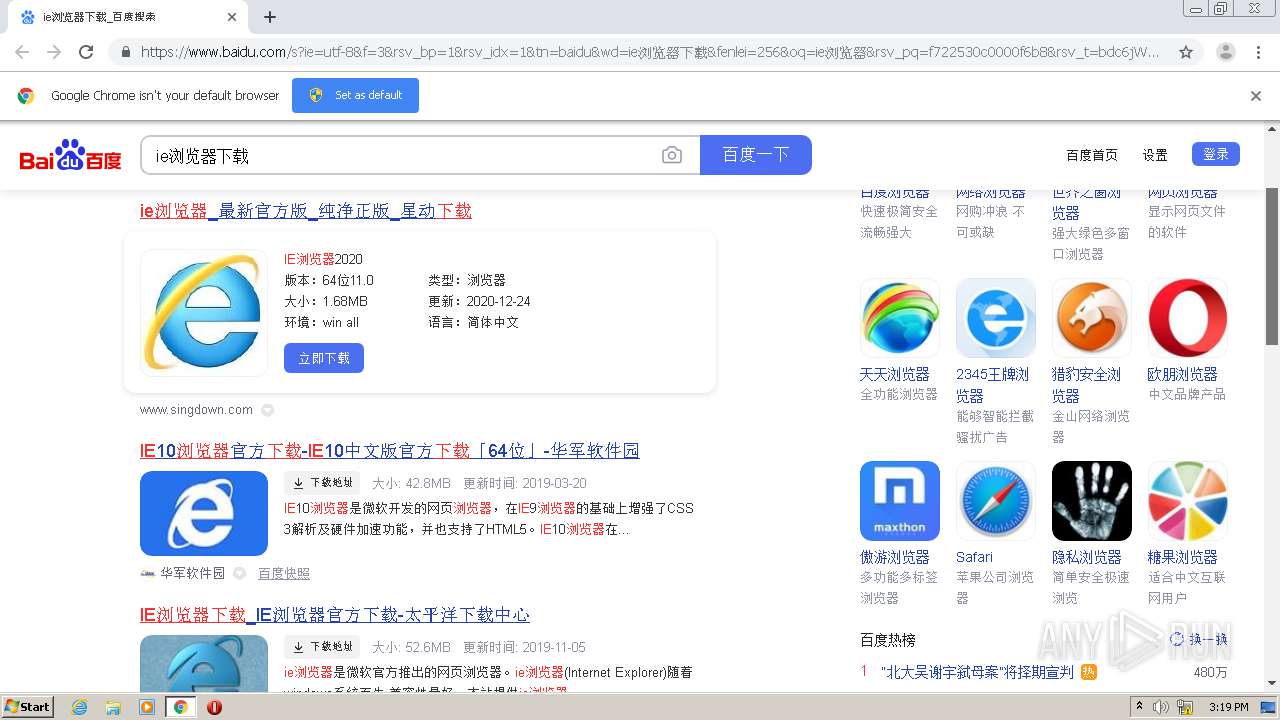The height and width of the screenshot is (720, 1280).
Task: Open the file explorer taskbar icon
Action: tap(113, 707)
